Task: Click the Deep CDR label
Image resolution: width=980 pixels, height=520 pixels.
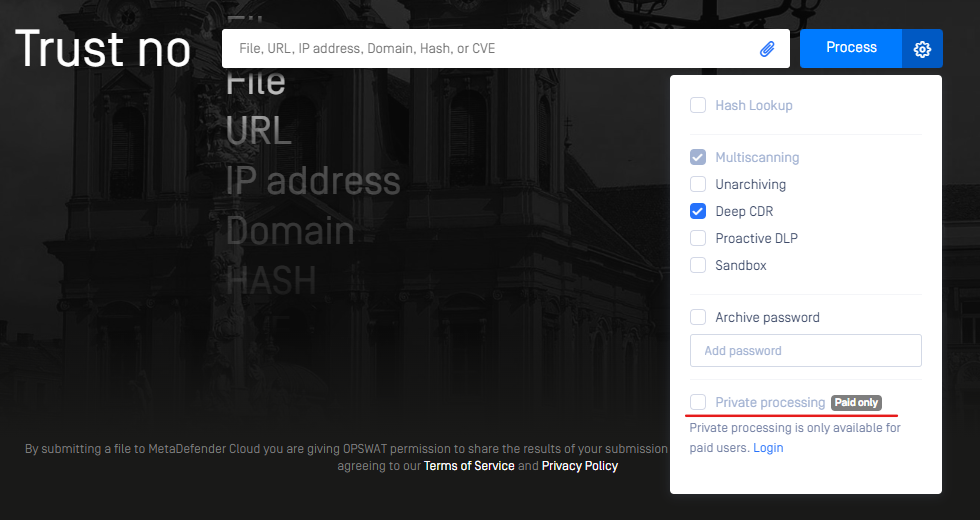Action: 744,211
